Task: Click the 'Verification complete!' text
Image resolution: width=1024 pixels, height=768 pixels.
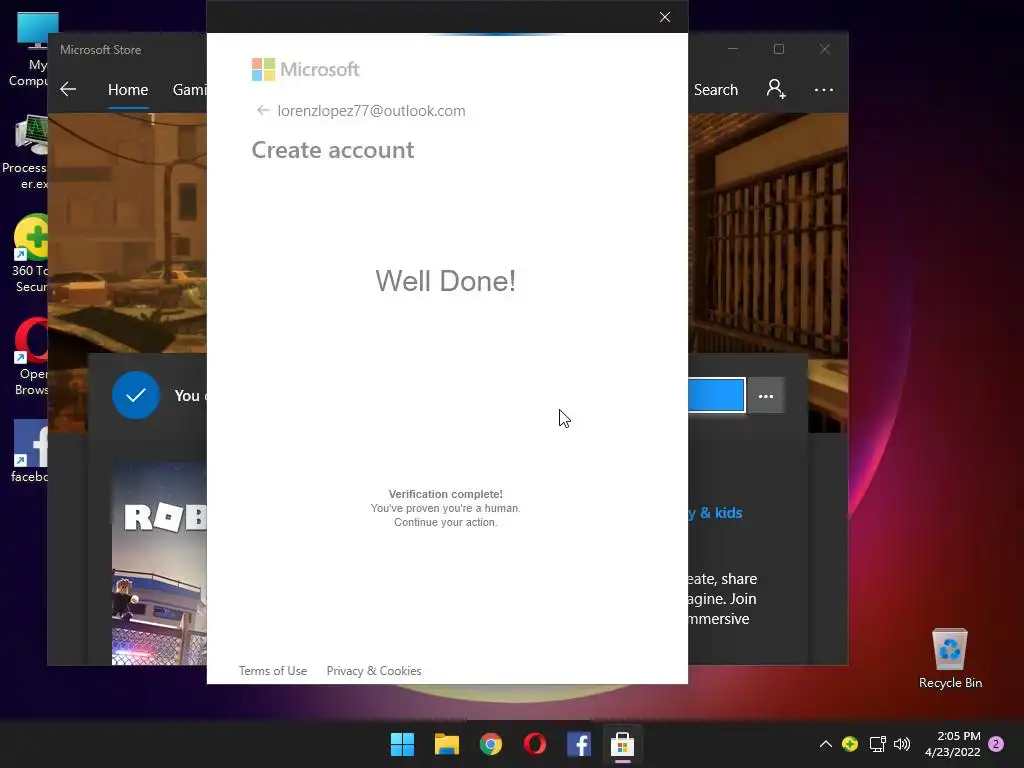Action: pyautogui.click(x=445, y=494)
